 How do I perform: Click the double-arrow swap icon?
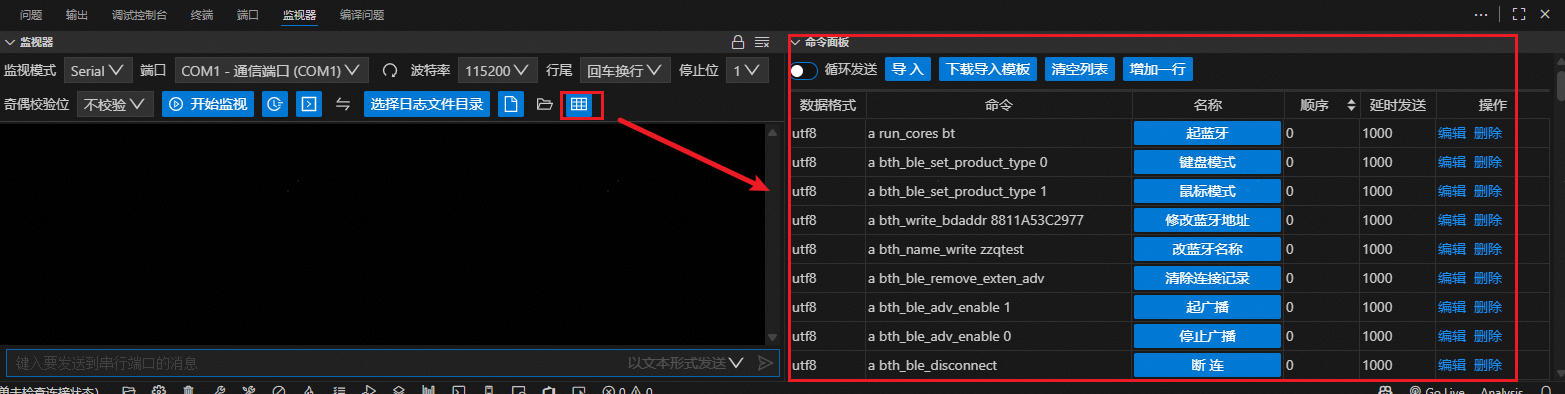(x=343, y=104)
